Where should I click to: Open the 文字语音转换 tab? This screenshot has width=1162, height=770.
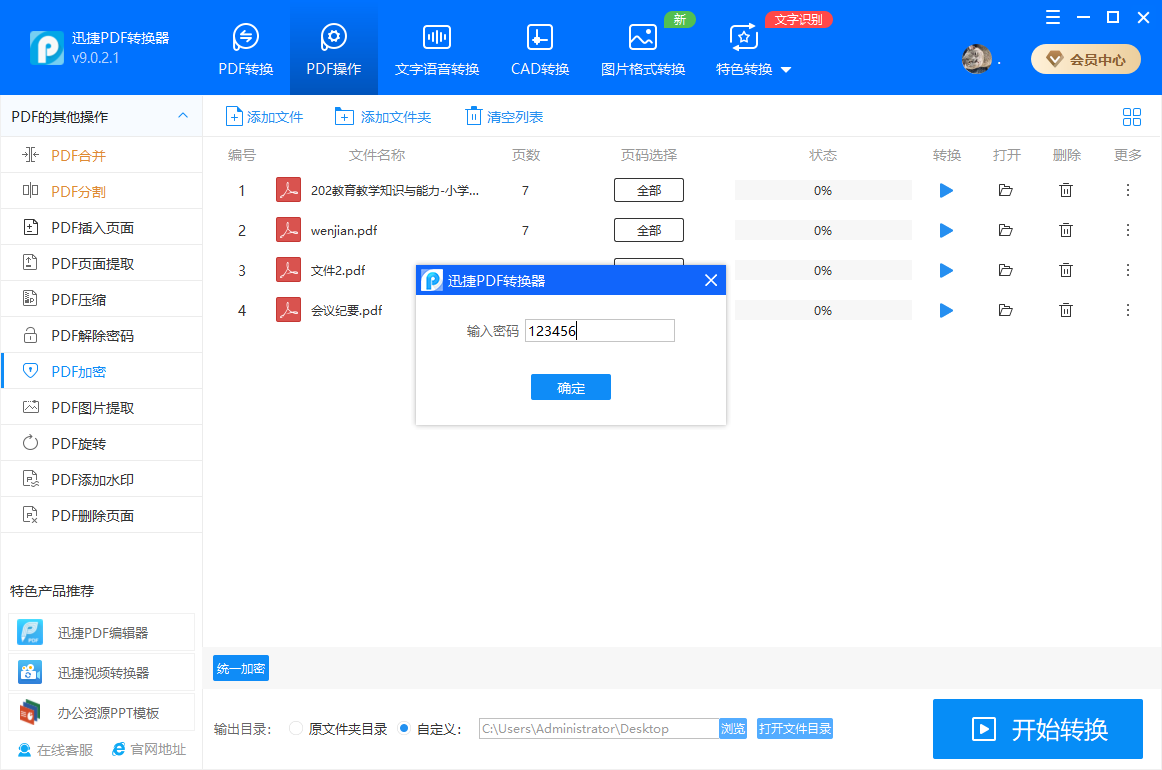point(436,50)
